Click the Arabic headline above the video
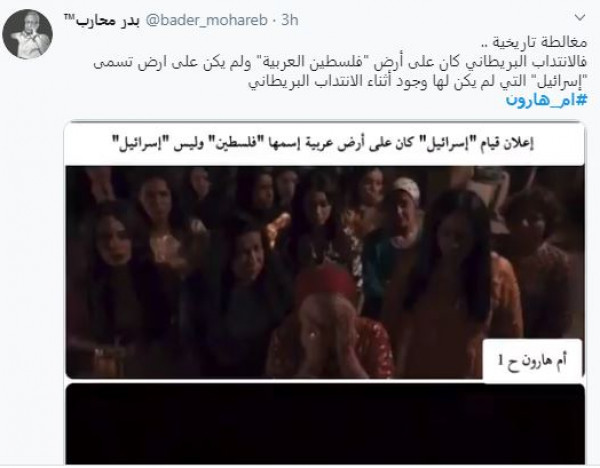600x468 pixels. tap(325, 144)
